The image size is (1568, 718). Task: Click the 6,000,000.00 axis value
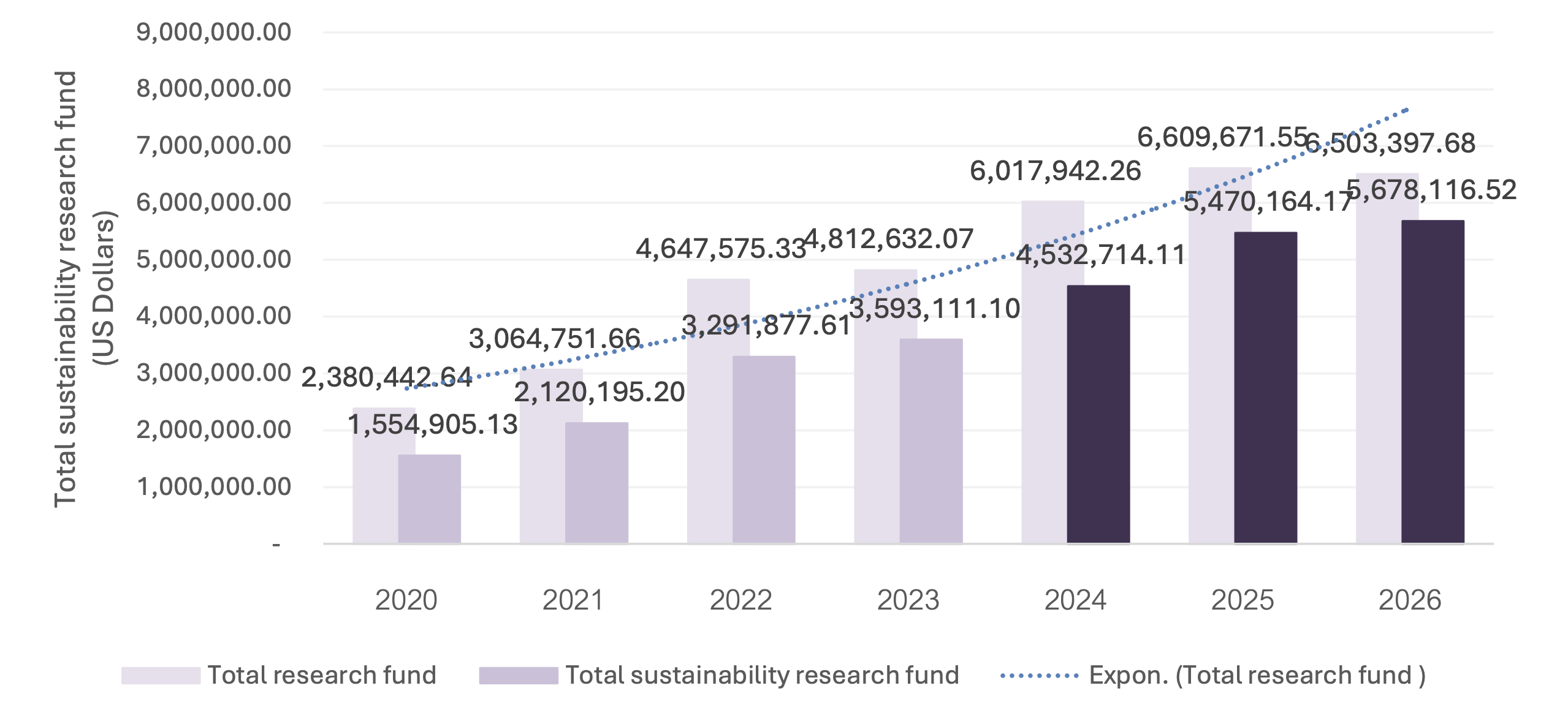(214, 203)
